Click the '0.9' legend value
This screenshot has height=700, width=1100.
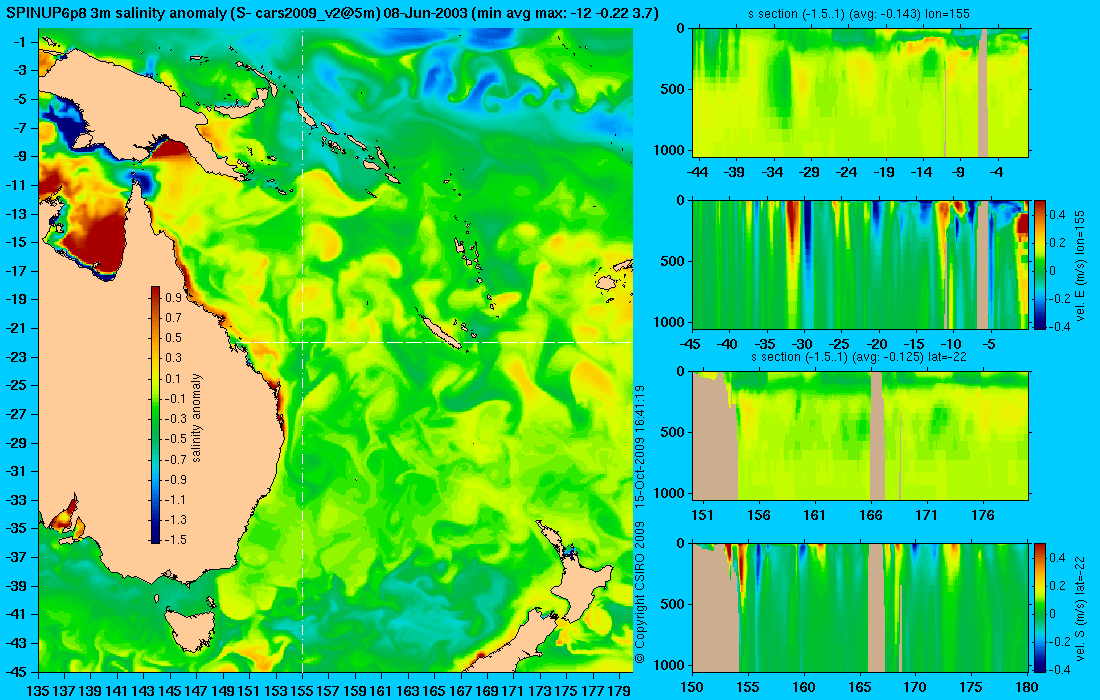[x=173, y=298]
